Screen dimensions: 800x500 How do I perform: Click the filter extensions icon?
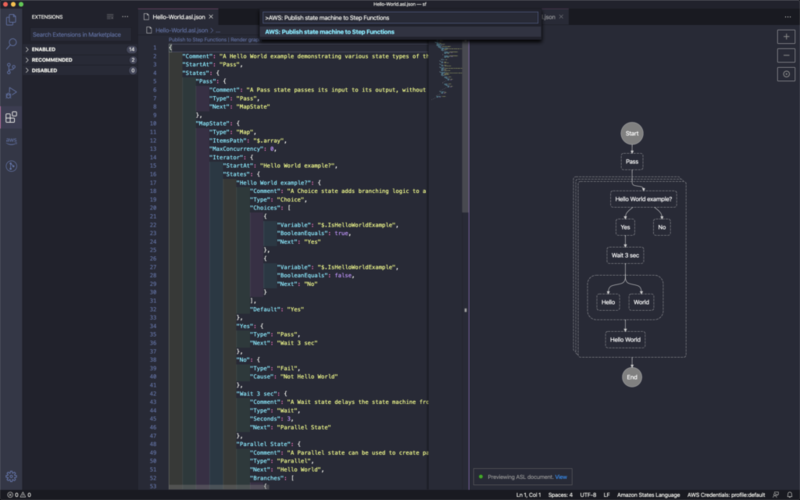[110, 17]
